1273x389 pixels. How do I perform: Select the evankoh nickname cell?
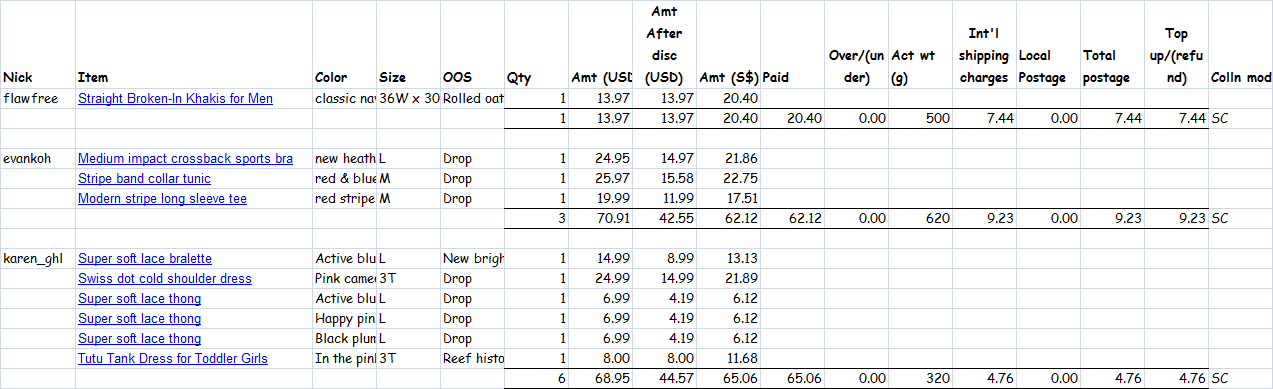click(x=37, y=158)
